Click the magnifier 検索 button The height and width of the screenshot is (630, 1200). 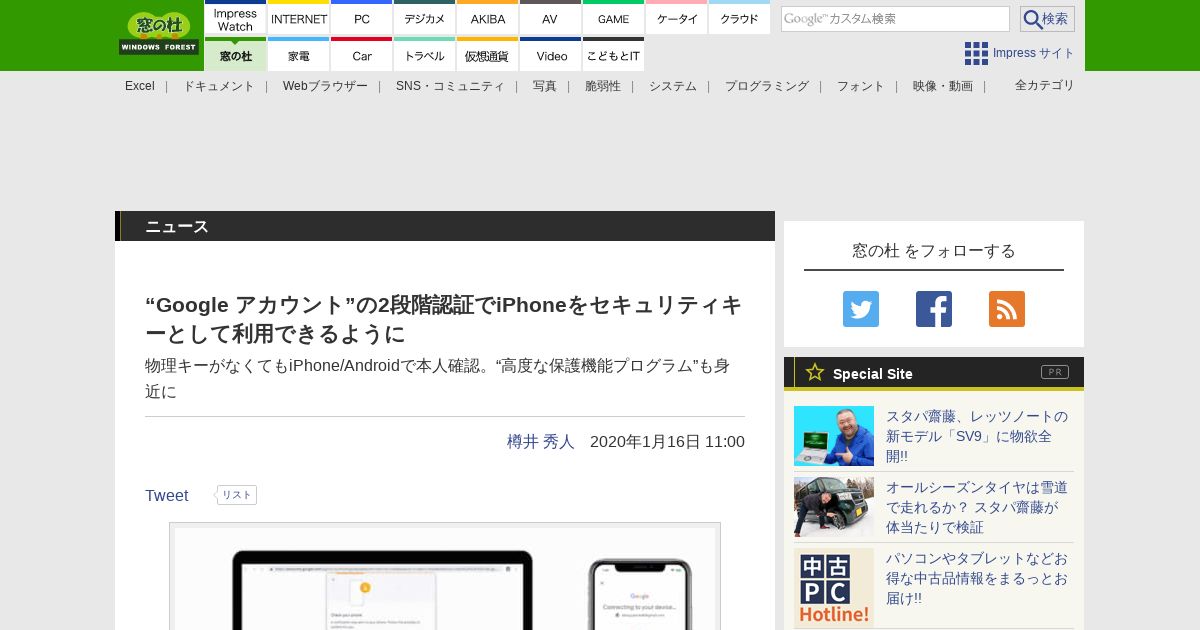1047,19
